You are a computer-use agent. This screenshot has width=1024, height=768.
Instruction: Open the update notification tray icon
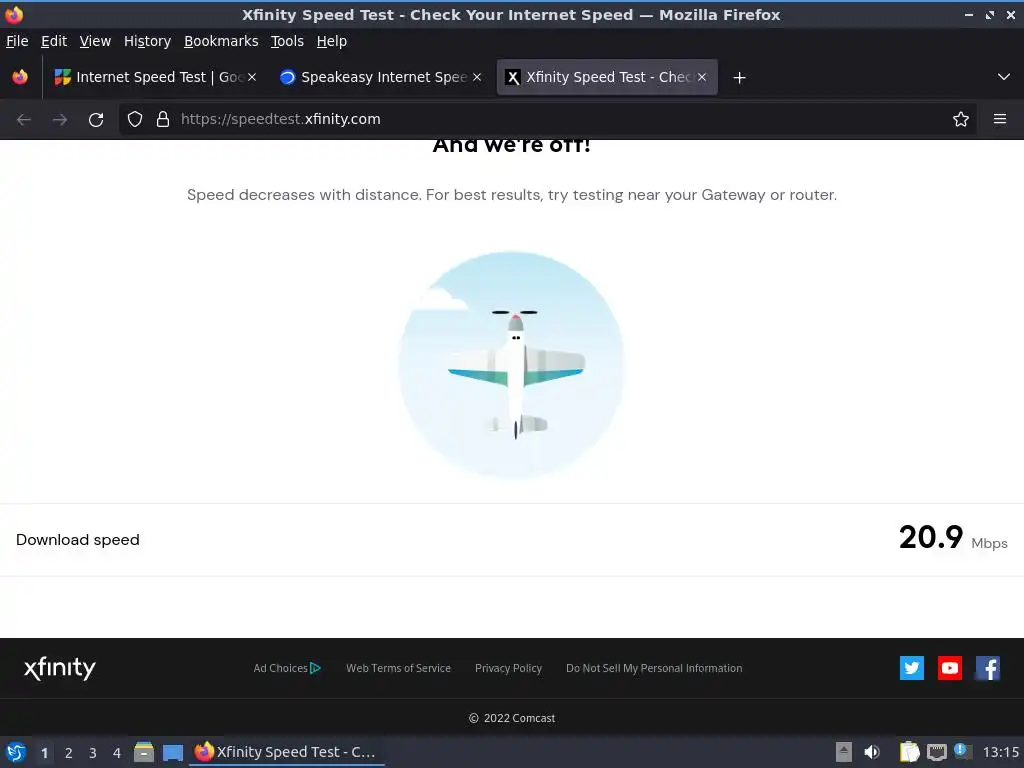963,751
